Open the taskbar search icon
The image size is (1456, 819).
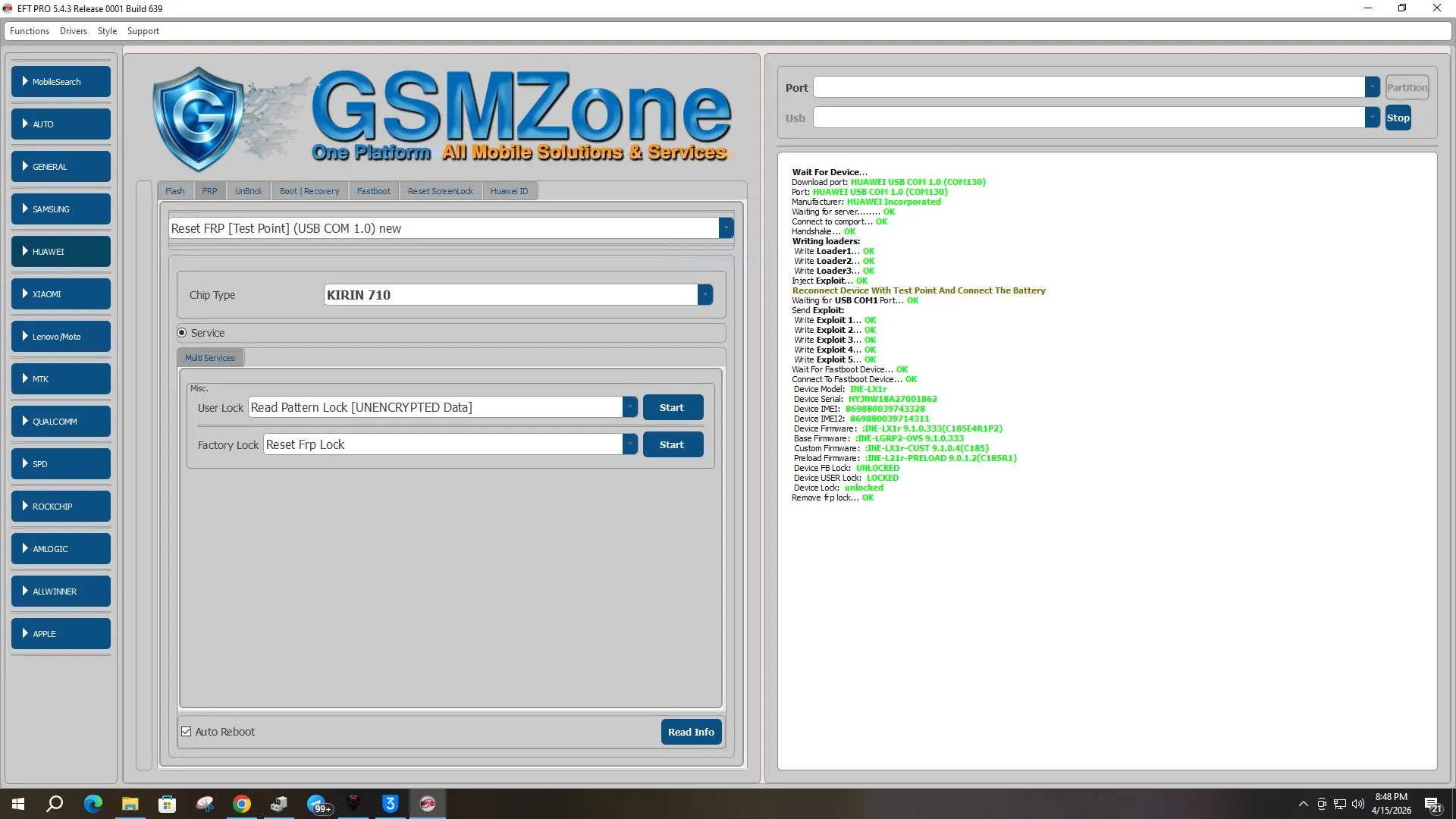coord(55,804)
